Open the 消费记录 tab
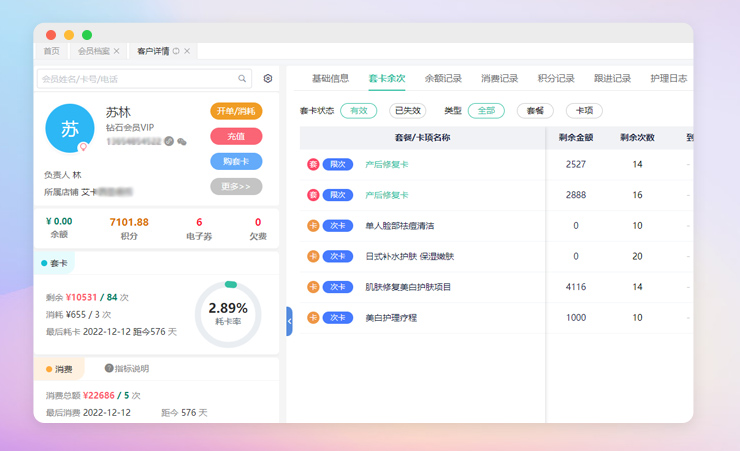The width and height of the screenshot is (740, 451). (499, 78)
